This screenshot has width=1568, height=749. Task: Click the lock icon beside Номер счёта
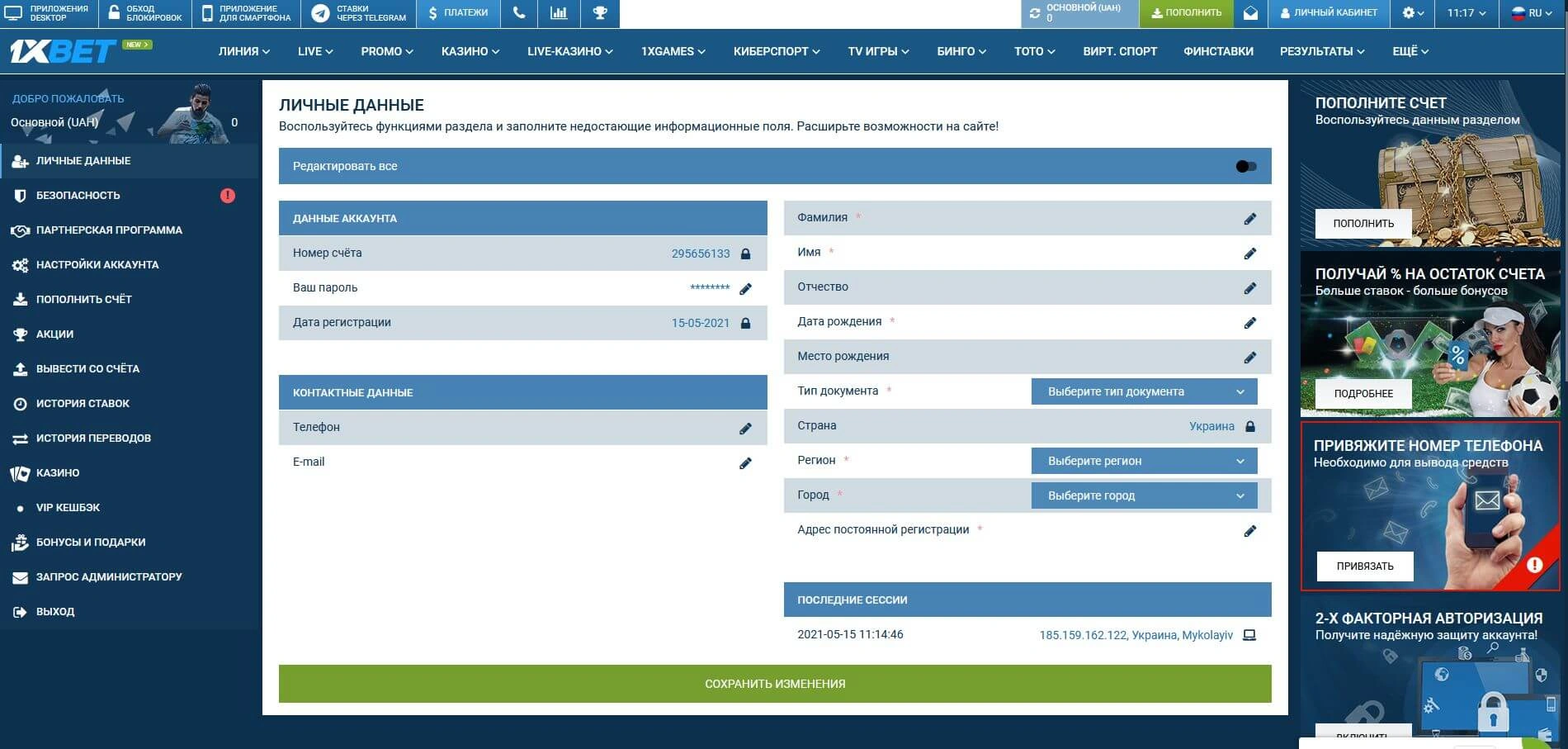pyautogui.click(x=745, y=254)
